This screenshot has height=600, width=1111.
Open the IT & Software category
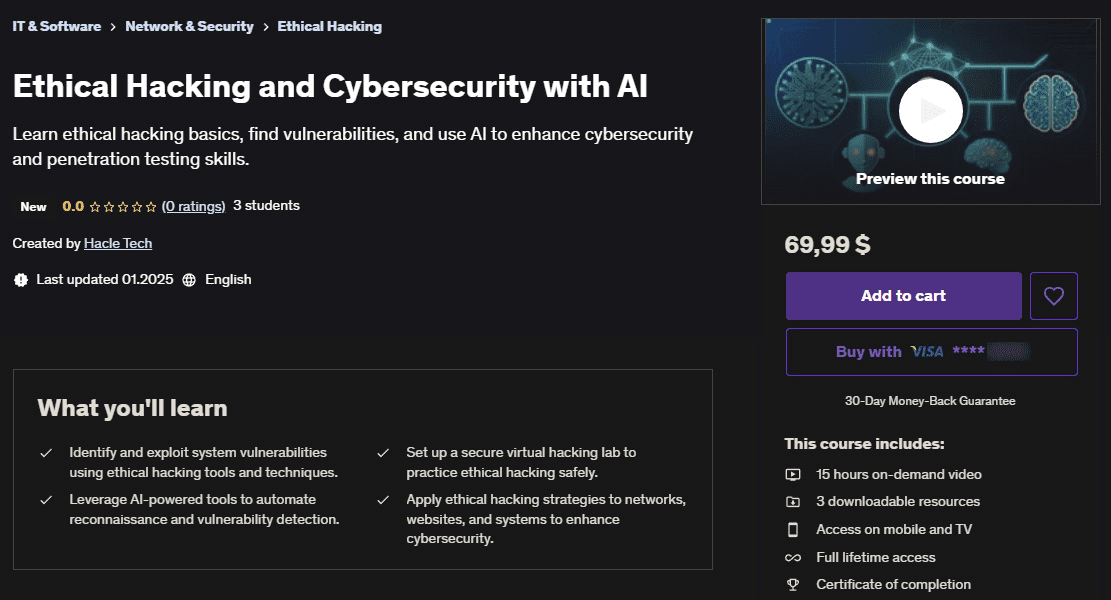(56, 26)
